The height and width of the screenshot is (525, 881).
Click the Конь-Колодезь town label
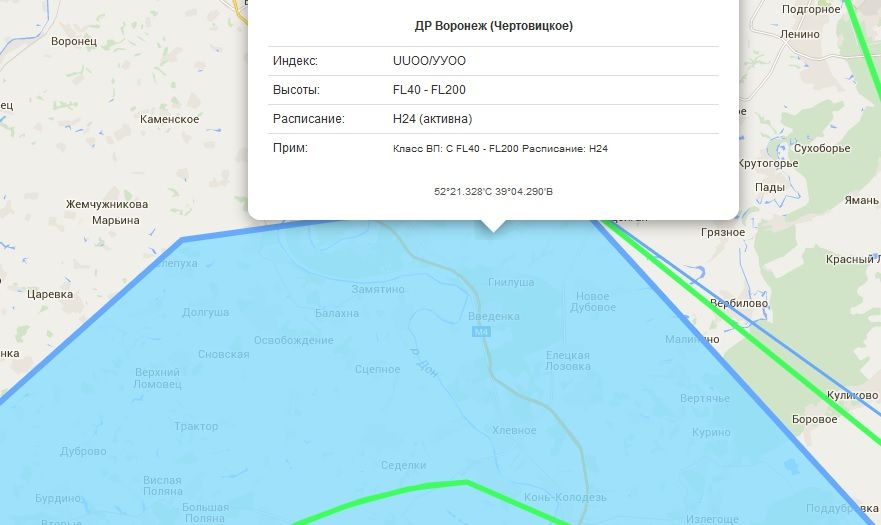click(565, 497)
